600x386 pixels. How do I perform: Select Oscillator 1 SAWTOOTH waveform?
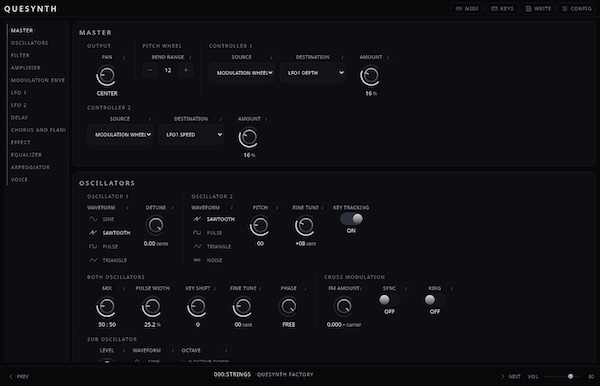pyautogui.click(x=109, y=233)
